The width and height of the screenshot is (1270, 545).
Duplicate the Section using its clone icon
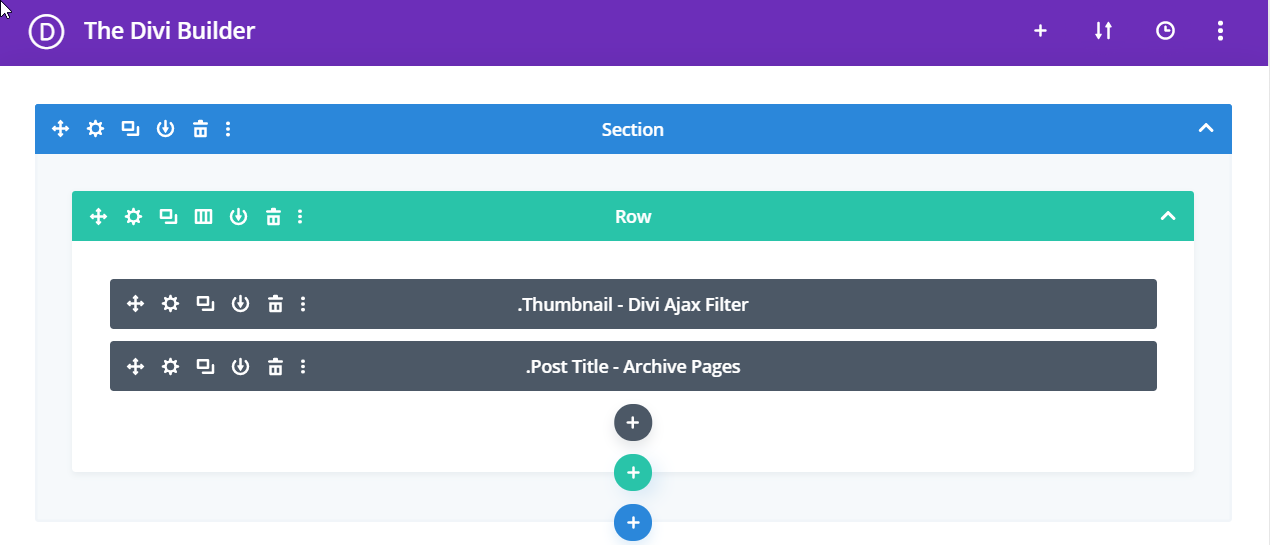point(130,129)
